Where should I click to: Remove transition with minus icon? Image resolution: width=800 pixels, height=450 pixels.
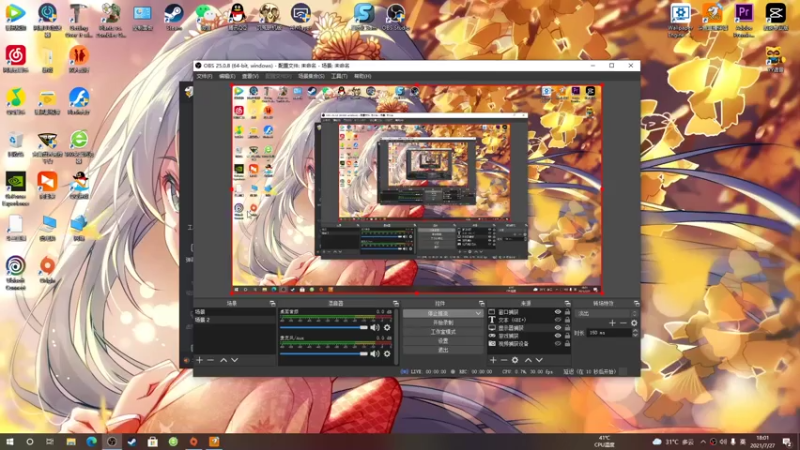(623, 323)
